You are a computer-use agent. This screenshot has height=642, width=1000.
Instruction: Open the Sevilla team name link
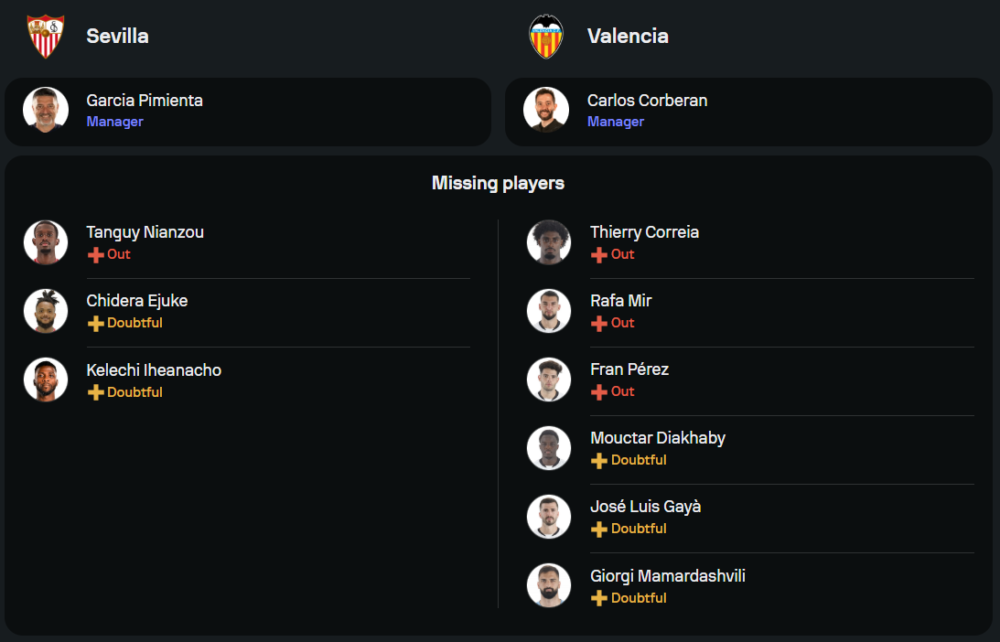pos(117,36)
